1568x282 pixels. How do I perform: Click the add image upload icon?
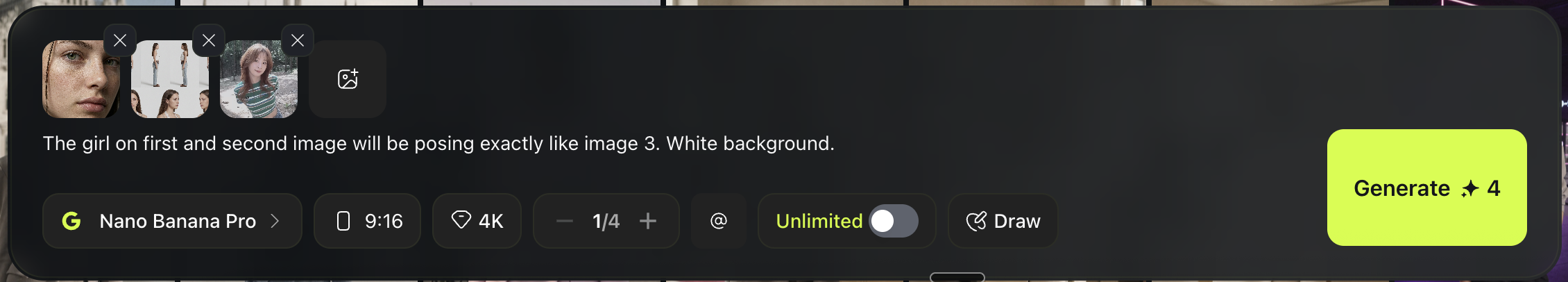coord(348,79)
